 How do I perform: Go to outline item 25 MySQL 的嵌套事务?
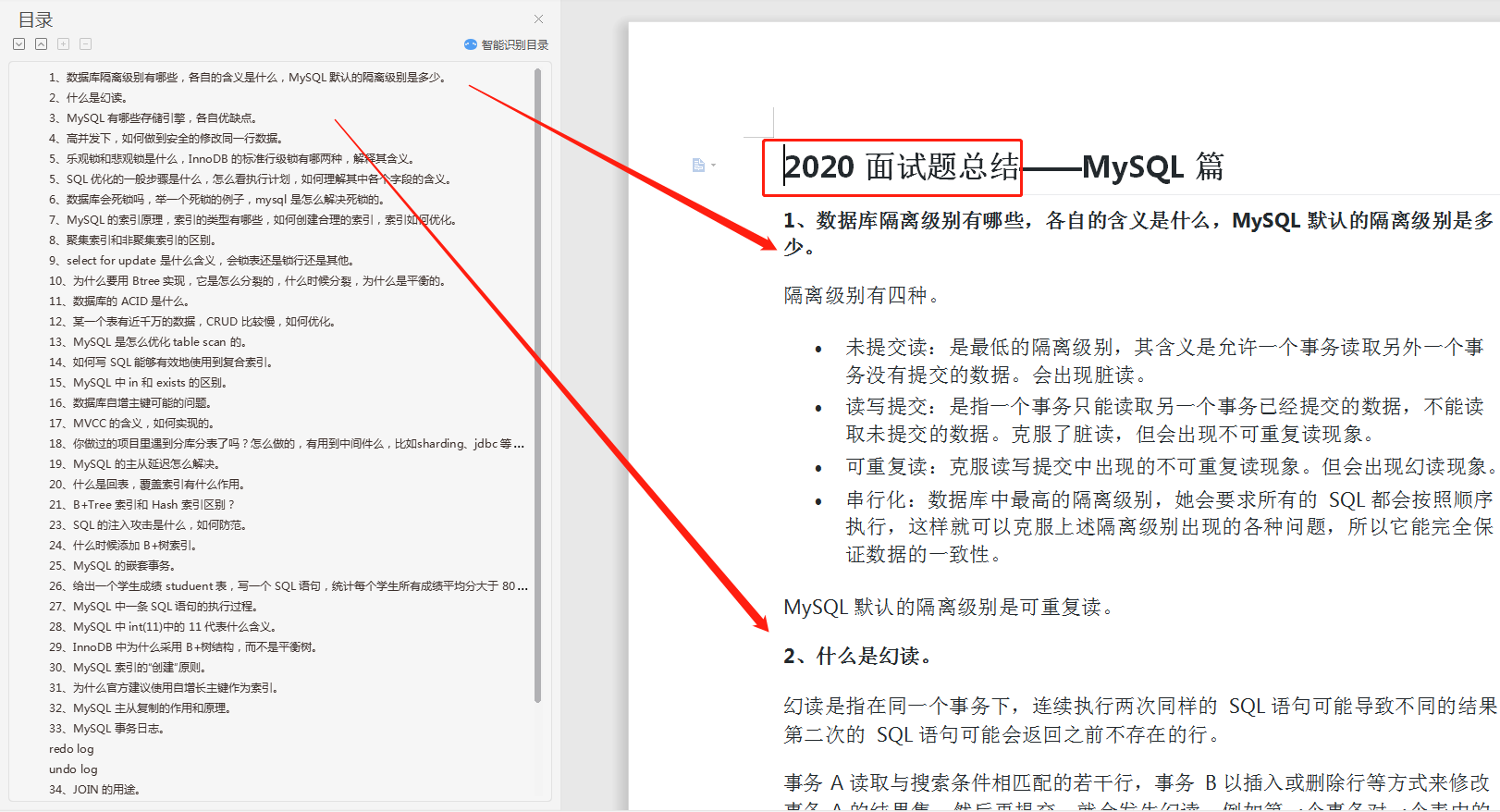[113, 566]
